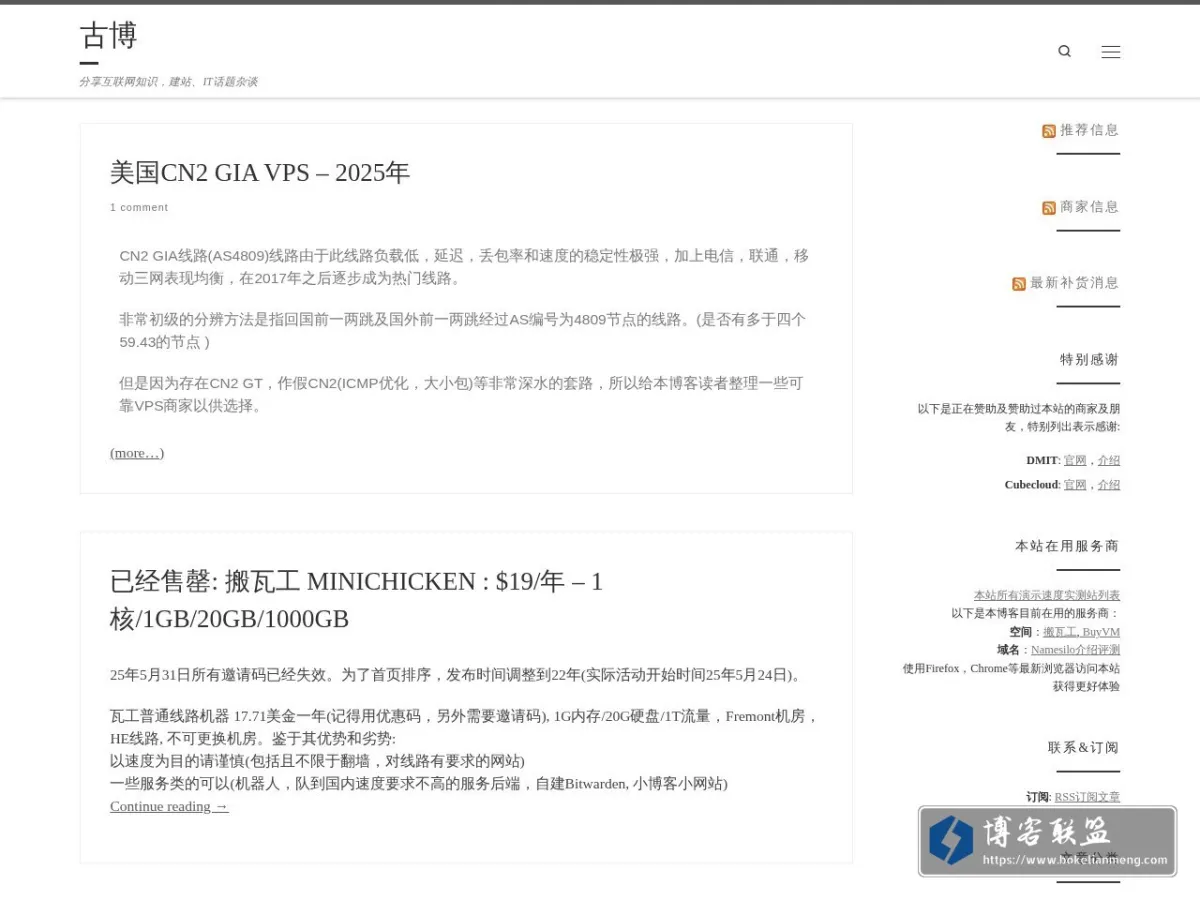Image resolution: width=1200 pixels, height=900 pixels.
Task: Open the Cubecloud 介绍 link
Action: pos(1109,485)
